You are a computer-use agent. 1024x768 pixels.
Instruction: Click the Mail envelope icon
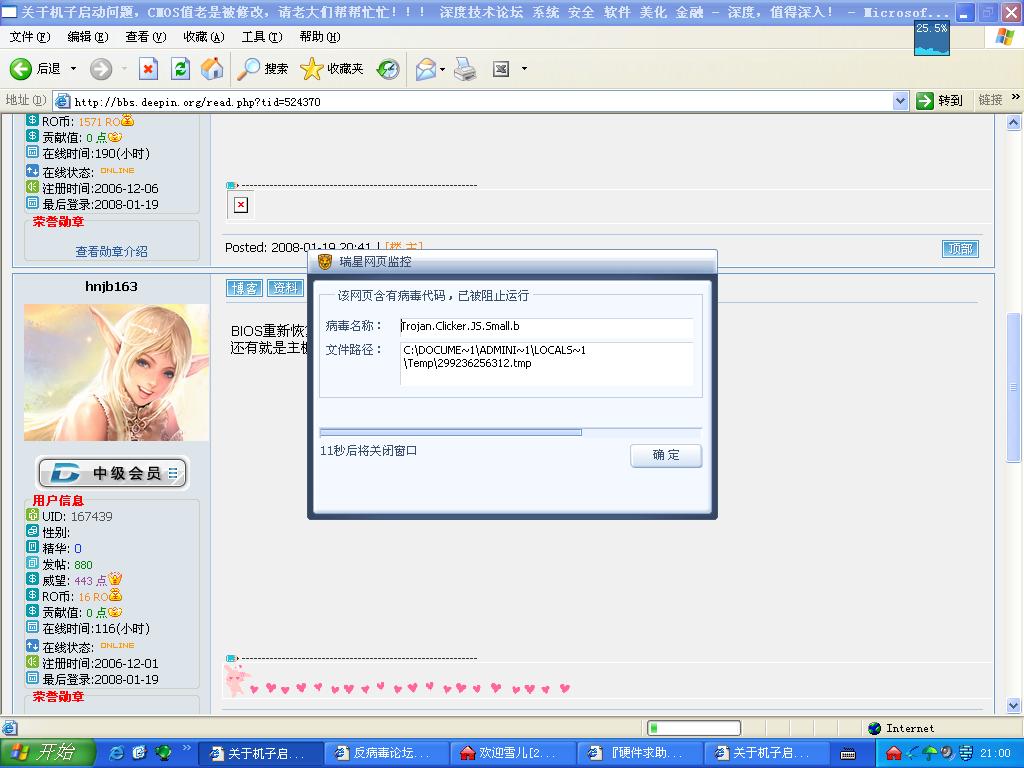pyautogui.click(x=426, y=69)
